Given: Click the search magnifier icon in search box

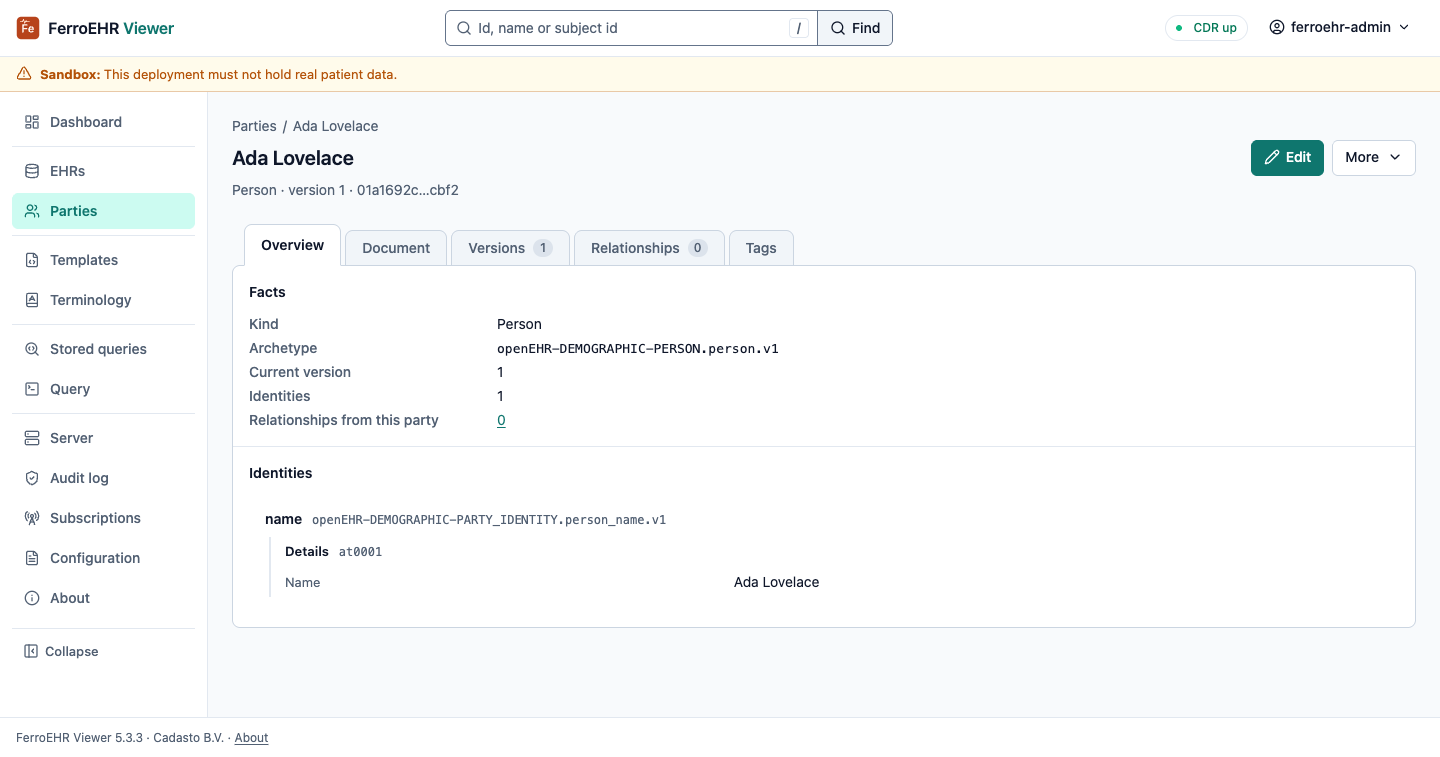Looking at the screenshot, I should [x=464, y=28].
